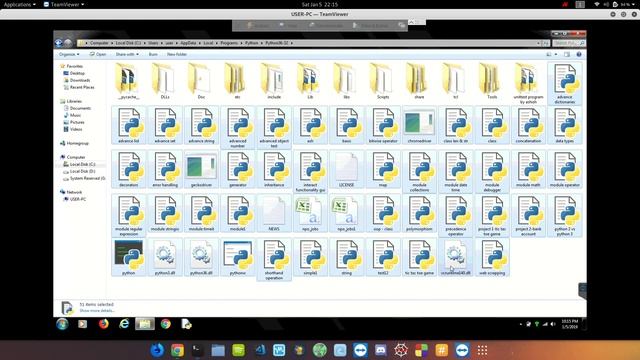This screenshot has width=640, height=360.
Task: Select the error handling Python file
Action: click(165, 169)
